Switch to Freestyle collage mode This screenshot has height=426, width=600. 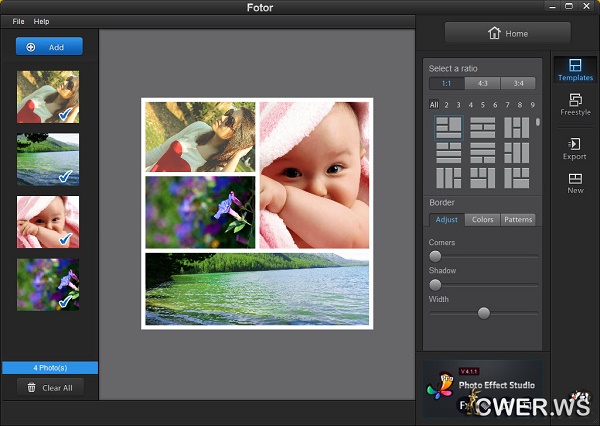(x=575, y=104)
